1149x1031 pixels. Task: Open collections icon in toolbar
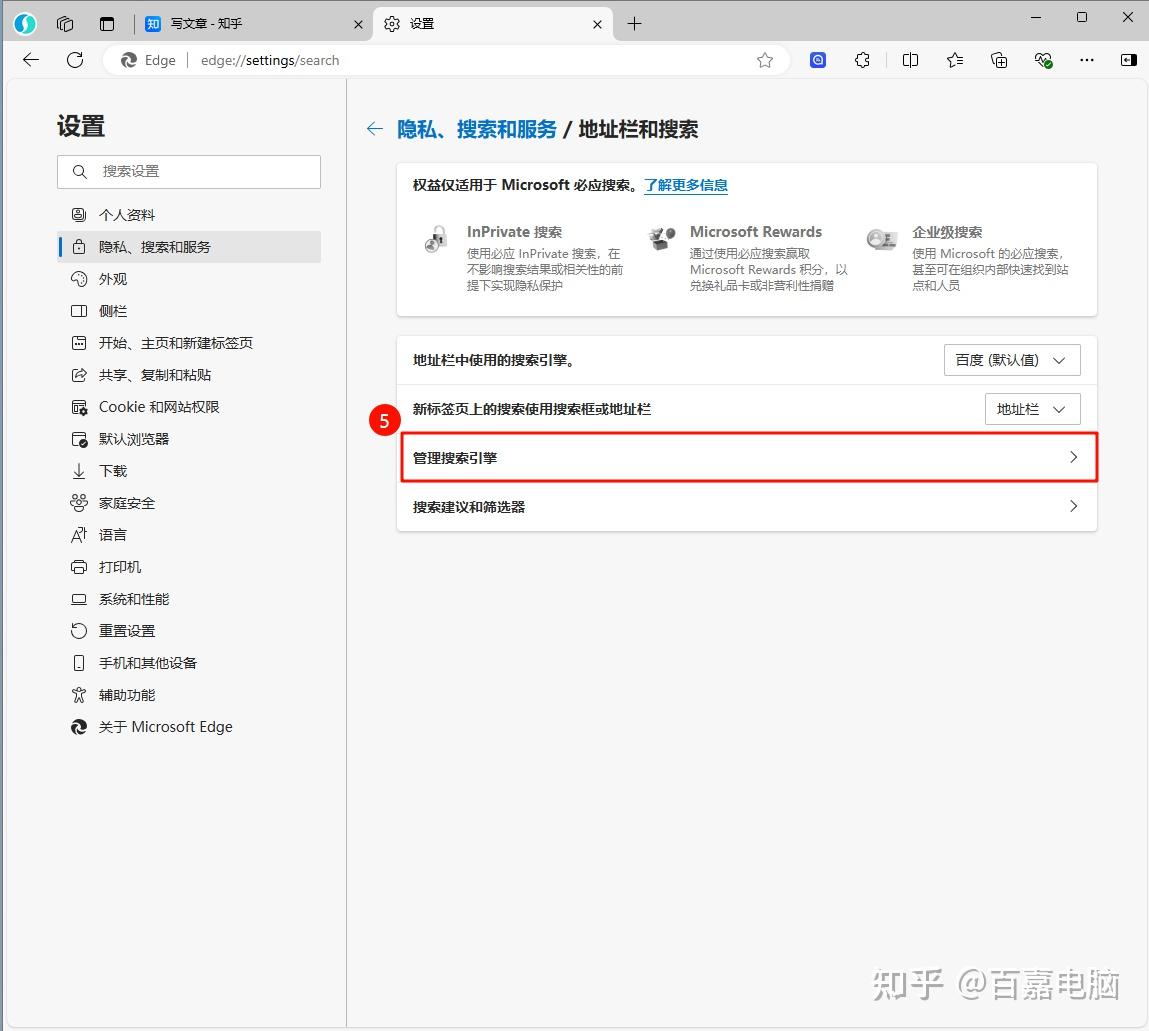[x=999, y=60]
